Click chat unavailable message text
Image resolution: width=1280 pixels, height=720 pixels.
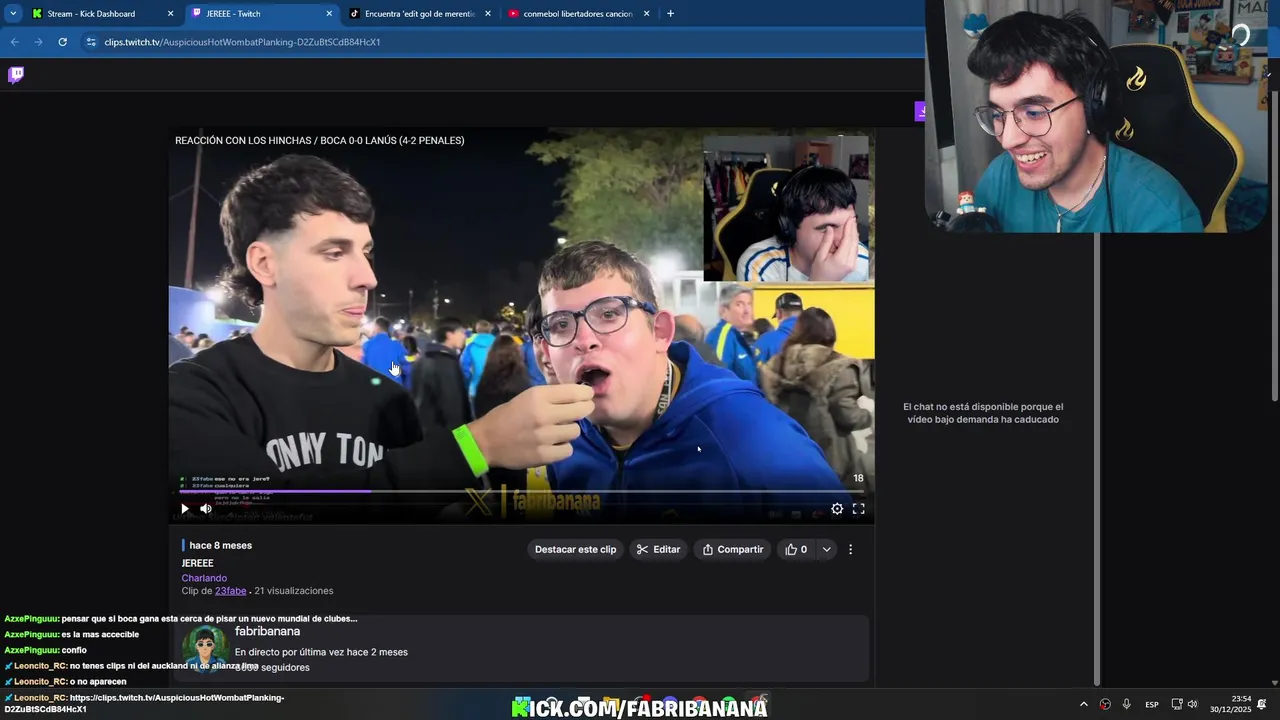coord(983,413)
